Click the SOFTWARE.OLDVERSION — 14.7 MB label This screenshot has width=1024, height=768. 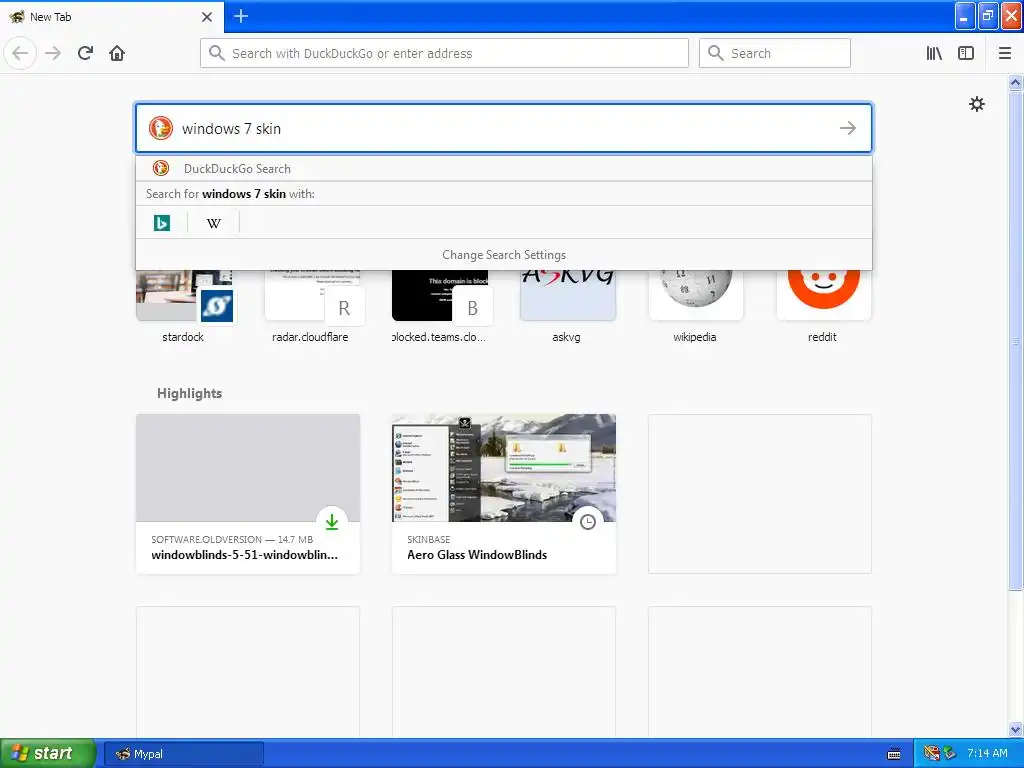click(232, 539)
